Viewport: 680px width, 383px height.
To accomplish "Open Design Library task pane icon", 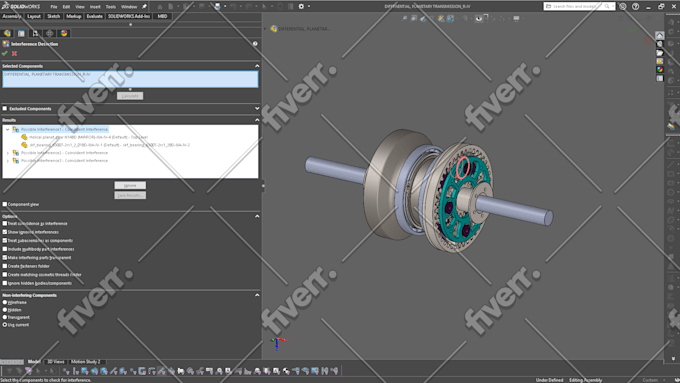I will (x=660, y=44).
